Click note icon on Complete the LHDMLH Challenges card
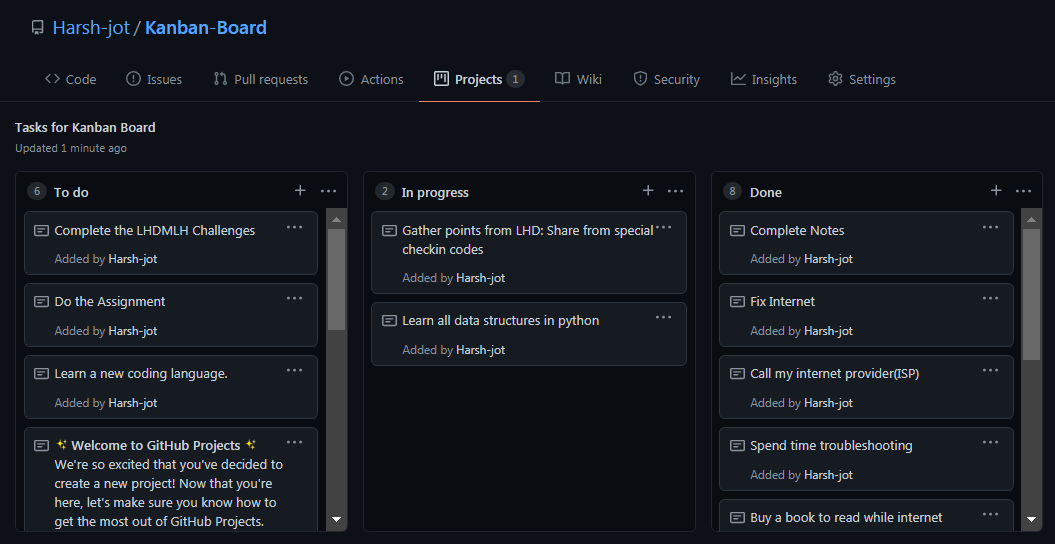1055x544 pixels. (x=41, y=231)
